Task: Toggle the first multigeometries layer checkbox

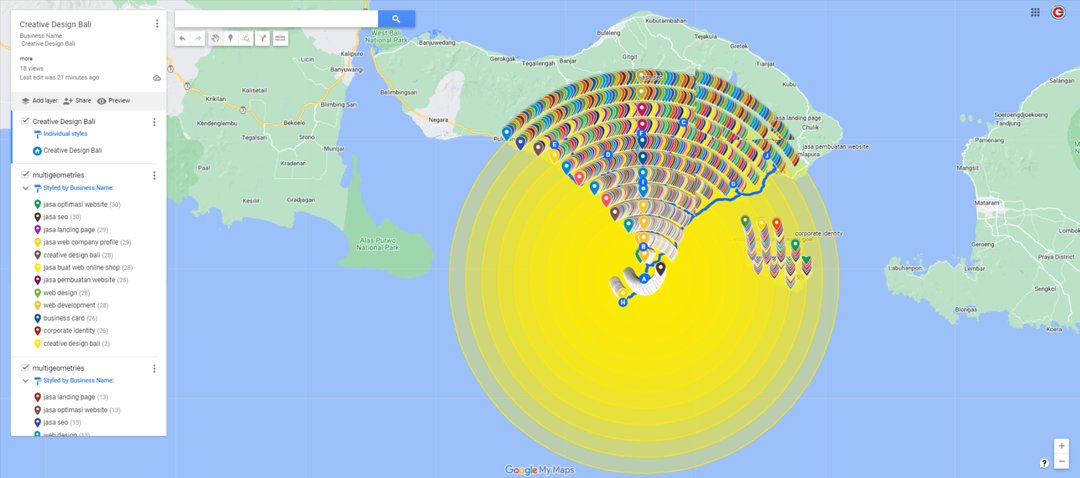Action: tap(25, 175)
